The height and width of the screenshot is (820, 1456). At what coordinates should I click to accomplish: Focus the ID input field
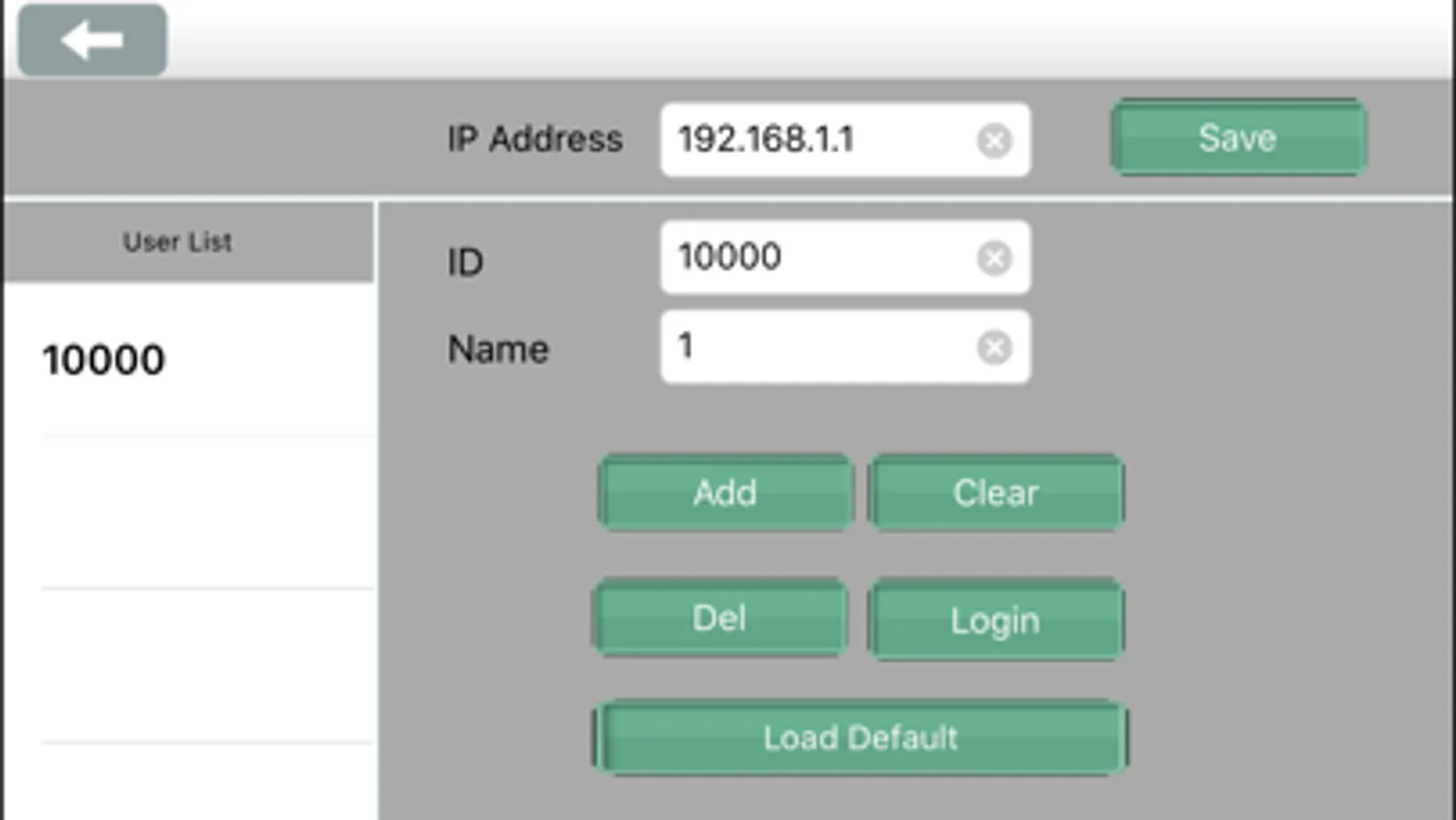coord(845,257)
